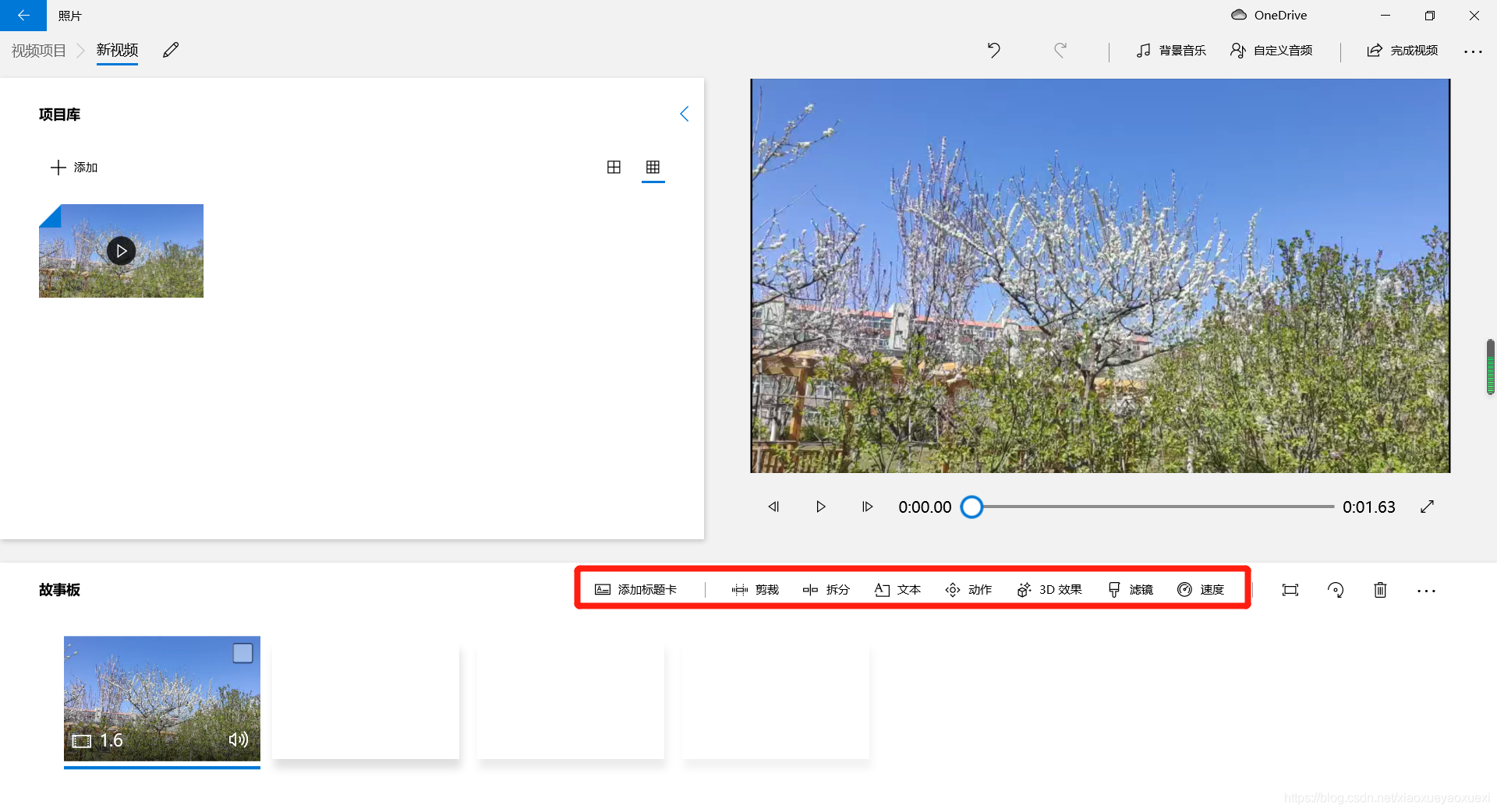This screenshot has height=812, width=1497.
Task: Step back one frame in preview
Action: [773, 507]
